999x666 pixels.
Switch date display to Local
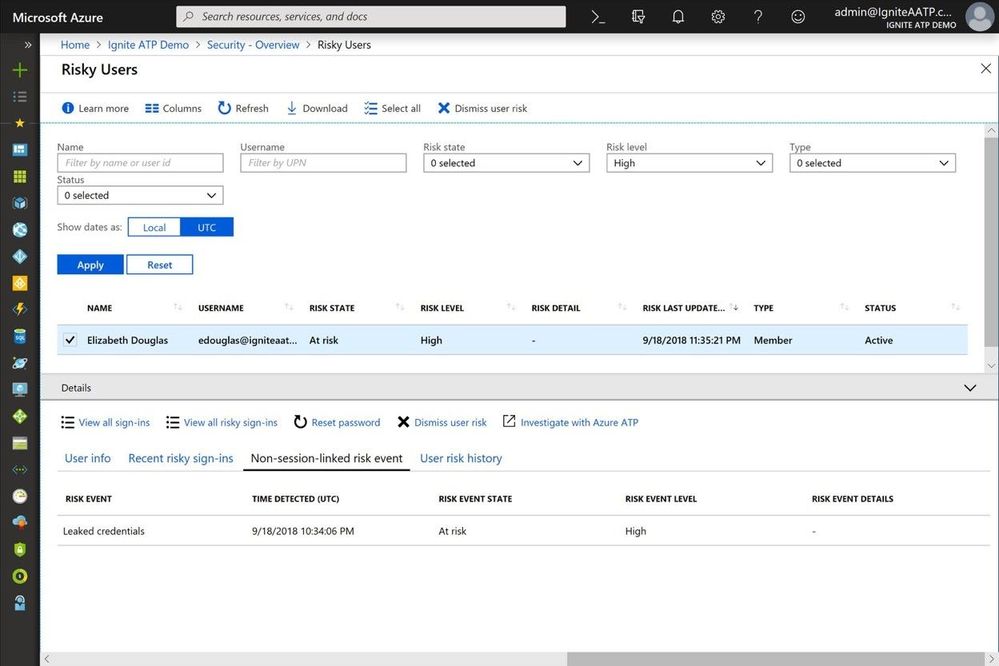tap(154, 227)
